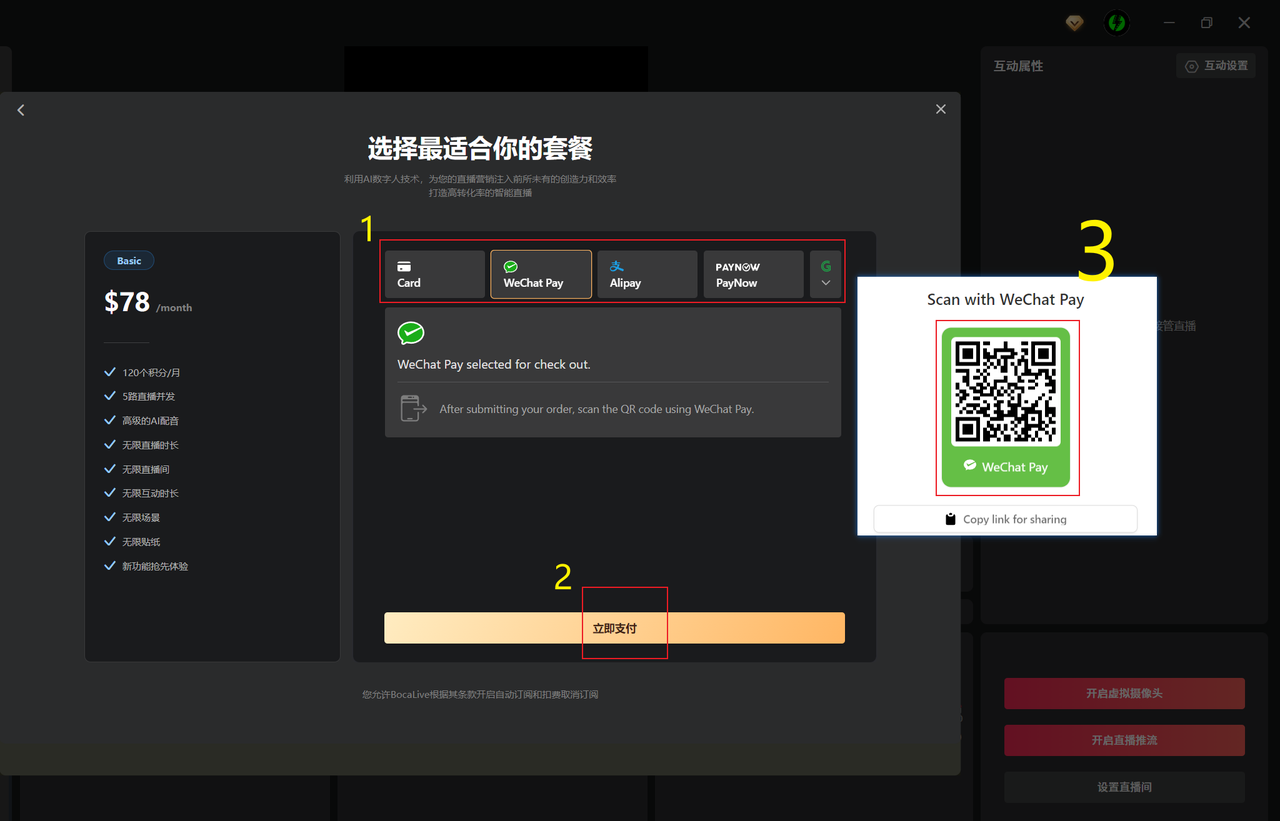The width and height of the screenshot is (1280, 821).
Task: Close the application window
Action: pos(1244,23)
